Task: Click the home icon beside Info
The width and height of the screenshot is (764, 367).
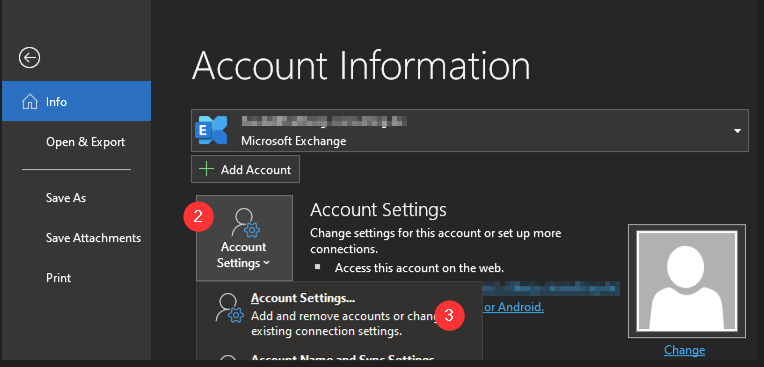Action: [x=30, y=102]
